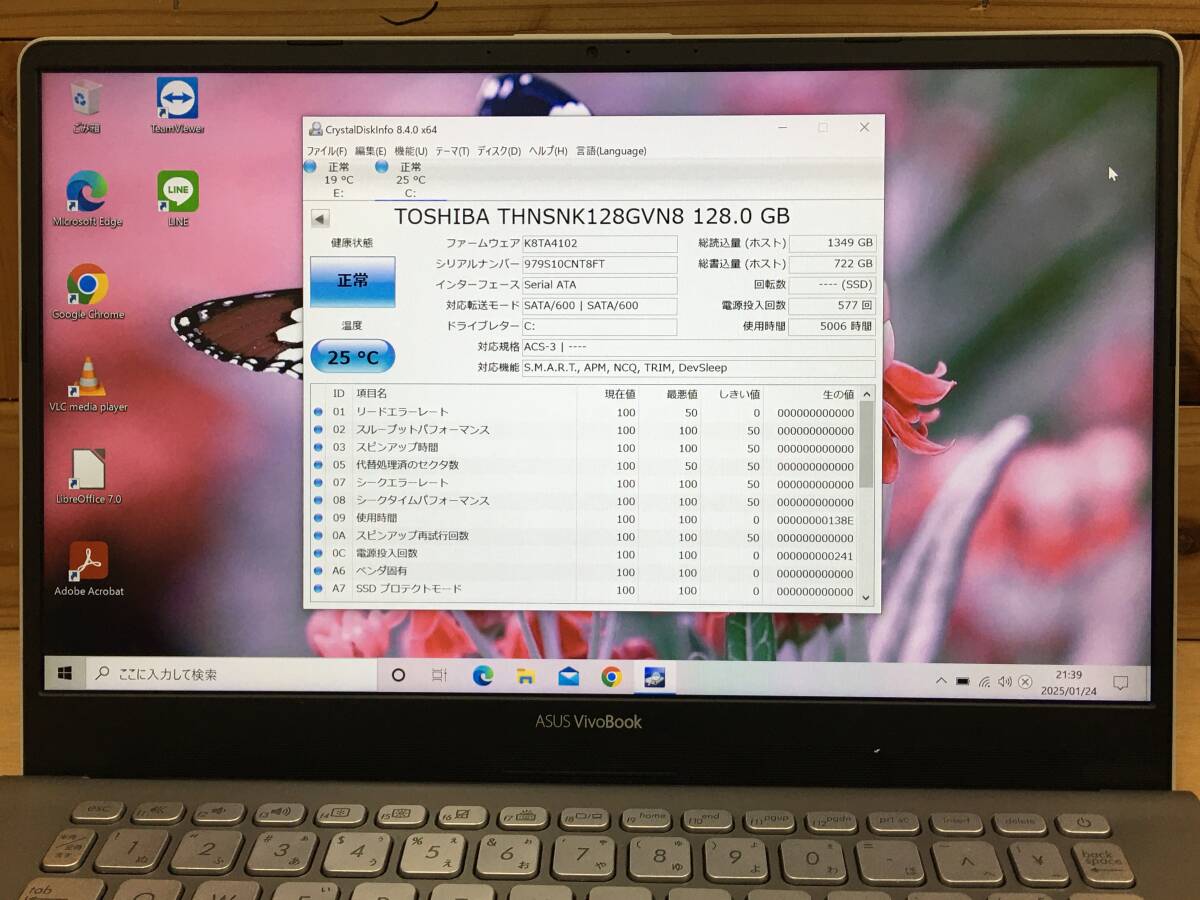The height and width of the screenshot is (900, 1200).
Task: Show hidden tray icons chevron
Action: tap(941, 681)
